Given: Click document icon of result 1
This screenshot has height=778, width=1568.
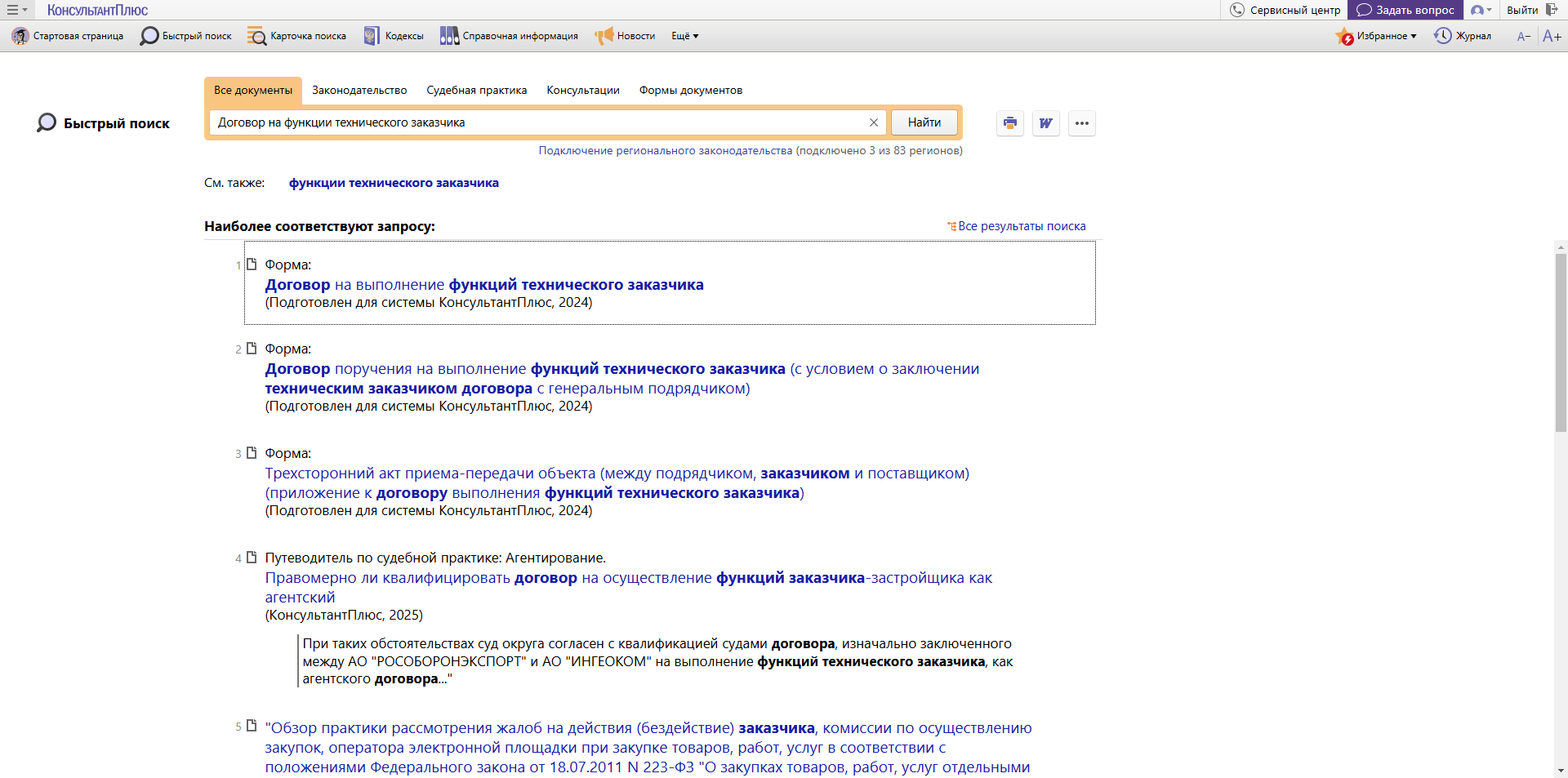Looking at the screenshot, I should [252, 264].
